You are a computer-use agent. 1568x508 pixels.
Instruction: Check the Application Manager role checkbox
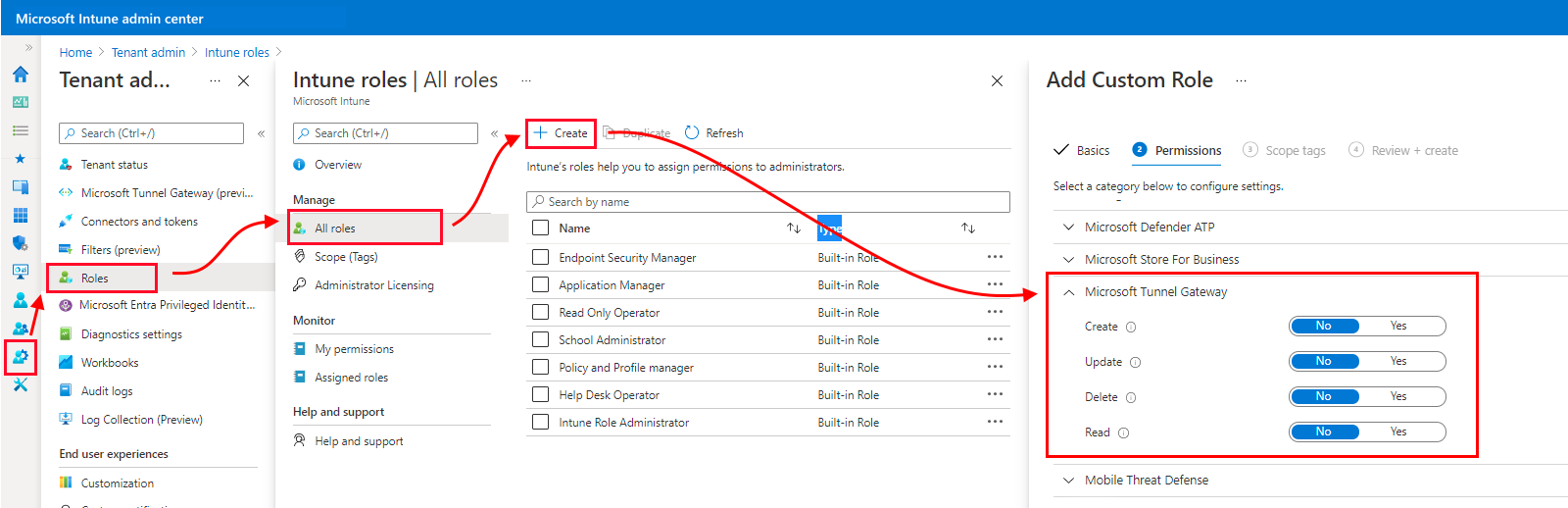click(540, 285)
